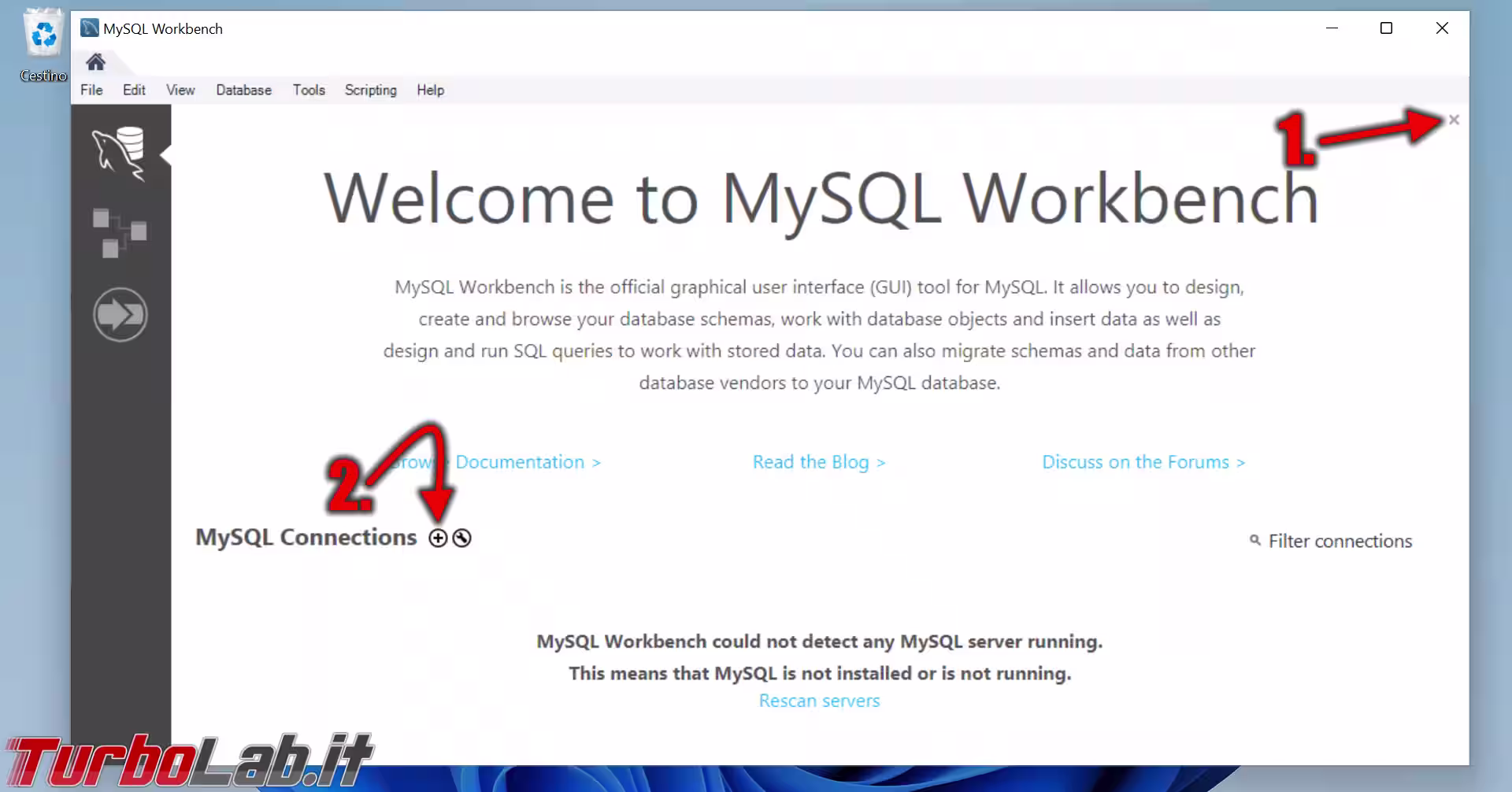The height and width of the screenshot is (792, 1512).
Task: Open the File menu
Action: (x=91, y=90)
